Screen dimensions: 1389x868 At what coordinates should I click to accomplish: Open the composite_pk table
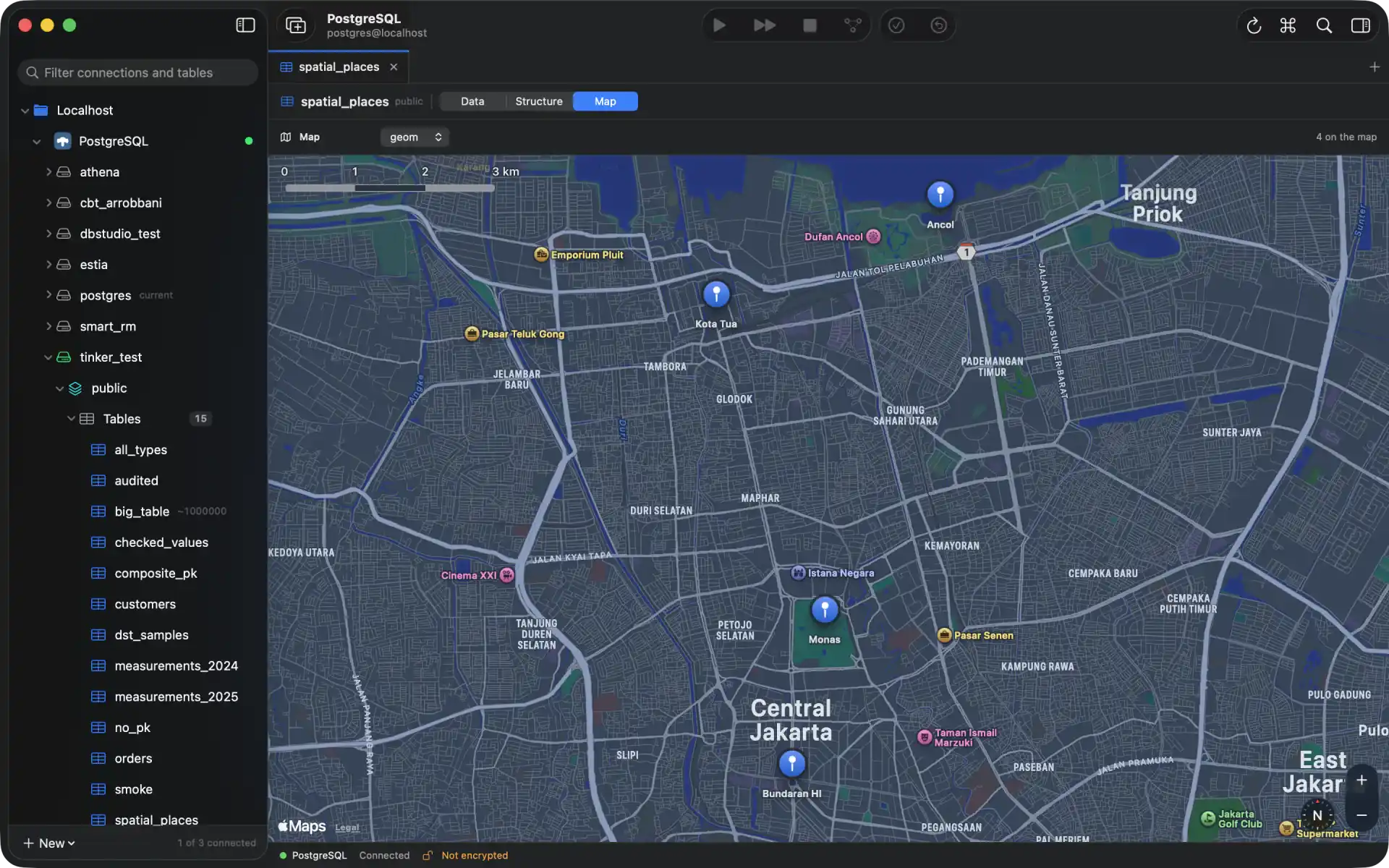(x=156, y=574)
